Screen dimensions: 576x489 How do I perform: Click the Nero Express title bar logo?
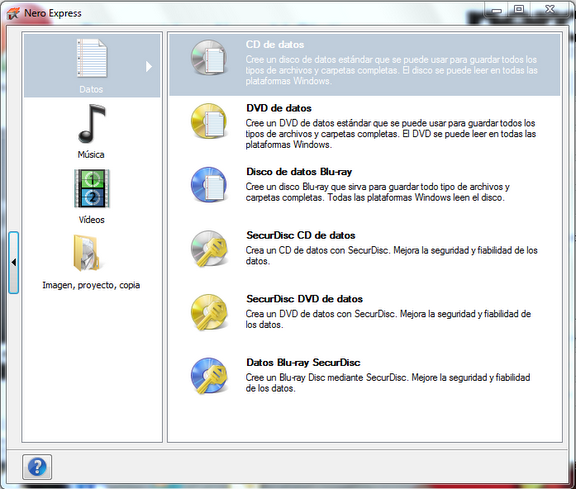tap(13, 14)
